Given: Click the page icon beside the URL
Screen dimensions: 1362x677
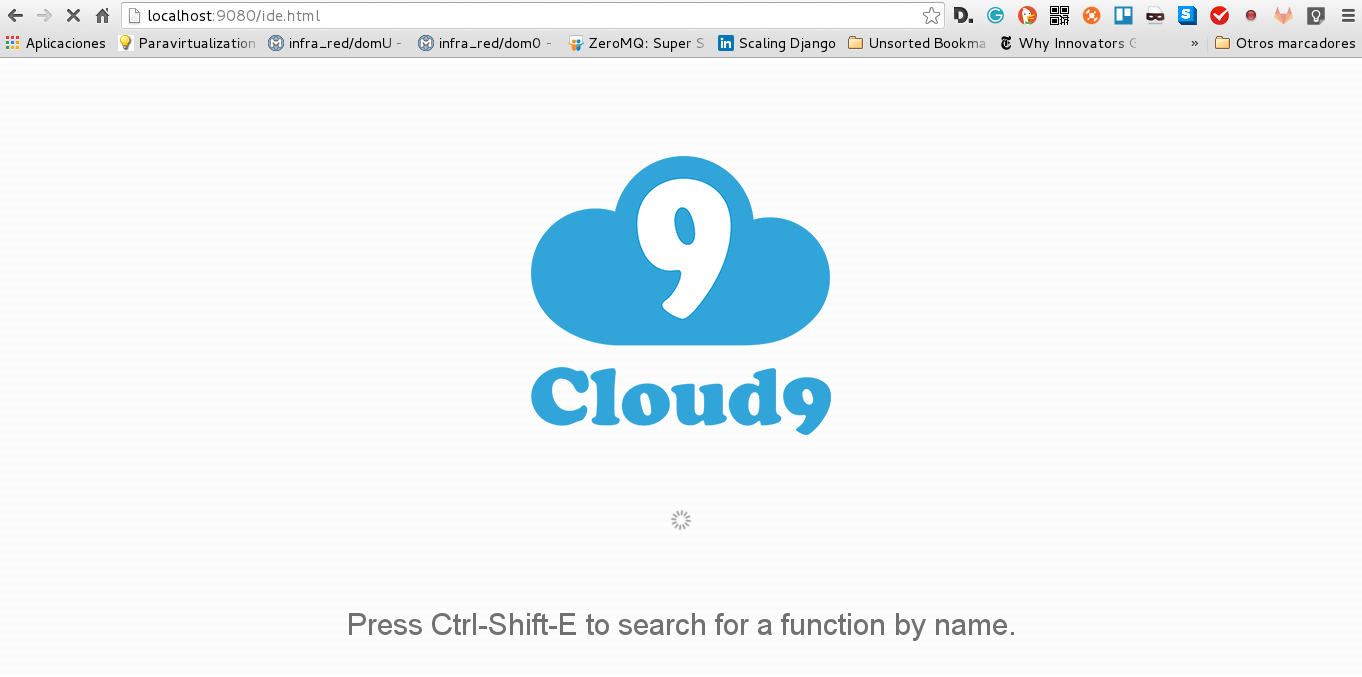Looking at the screenshot, I should (x=135, y=15).
